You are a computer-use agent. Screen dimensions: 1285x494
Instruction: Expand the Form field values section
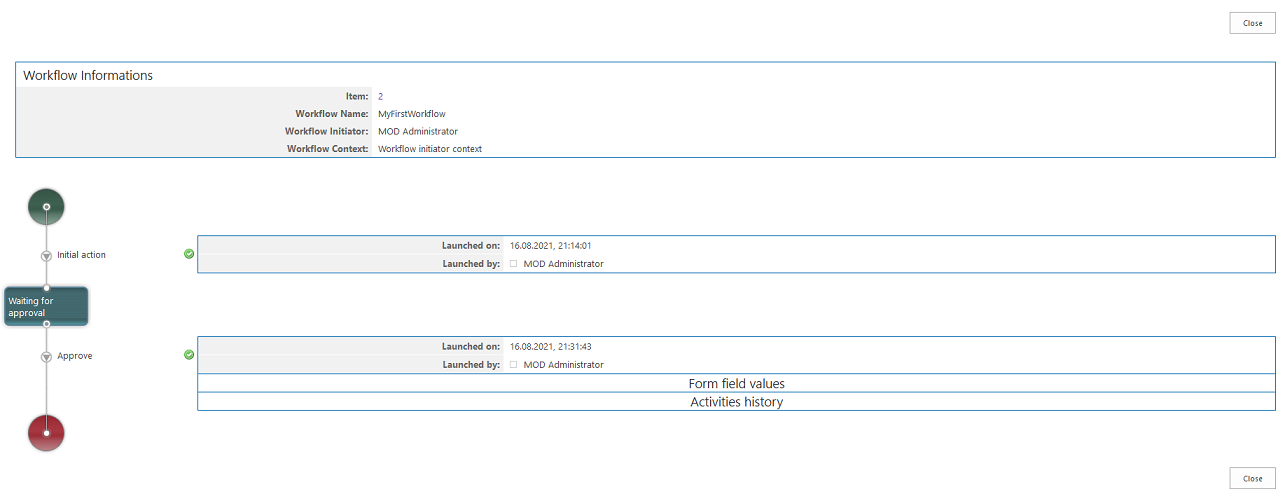[735, 383]
